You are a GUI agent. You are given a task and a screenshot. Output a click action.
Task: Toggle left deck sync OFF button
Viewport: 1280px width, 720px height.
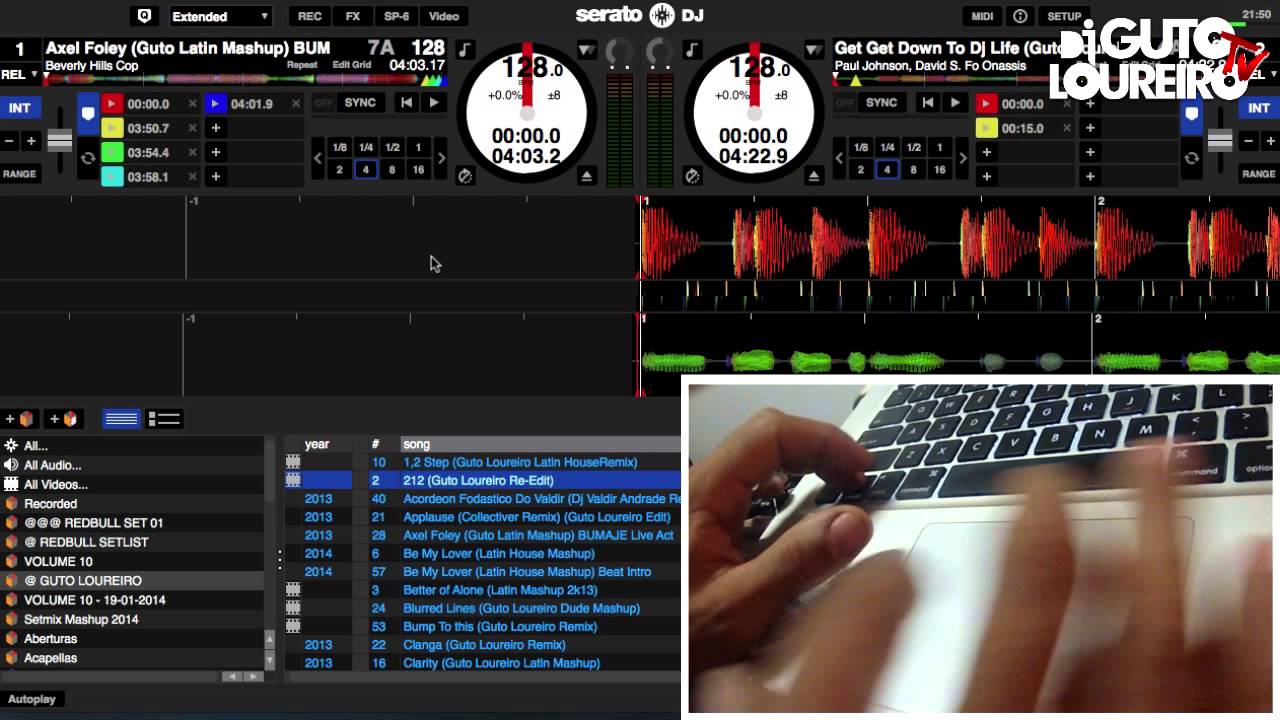pos(323,103)
